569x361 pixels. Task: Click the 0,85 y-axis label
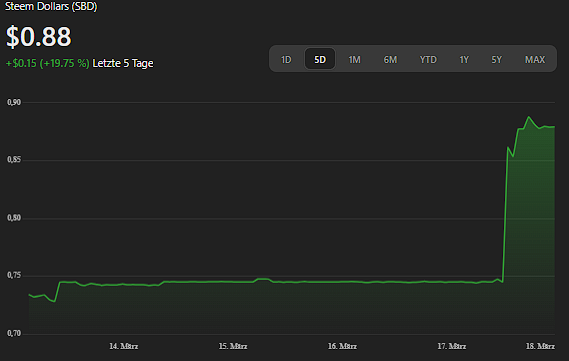pos(14,160)
